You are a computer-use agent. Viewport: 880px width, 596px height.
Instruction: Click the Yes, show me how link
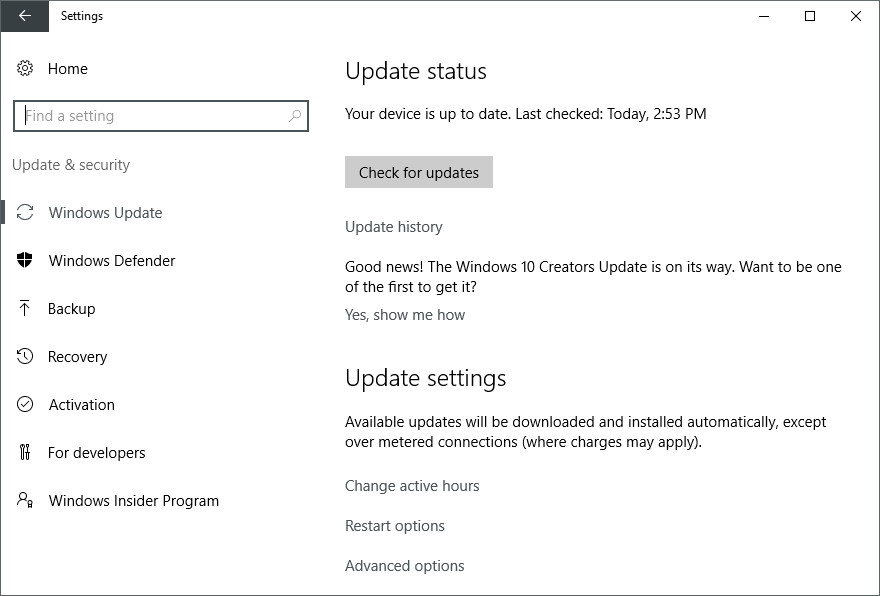[405, 315]
